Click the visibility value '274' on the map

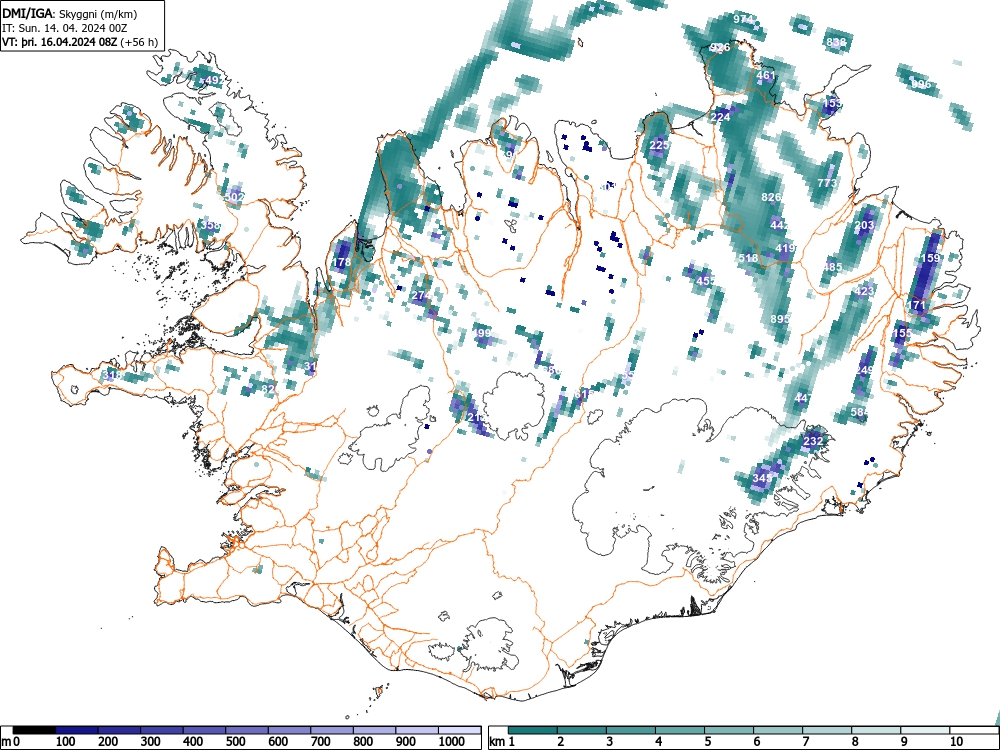pos(420,295)
